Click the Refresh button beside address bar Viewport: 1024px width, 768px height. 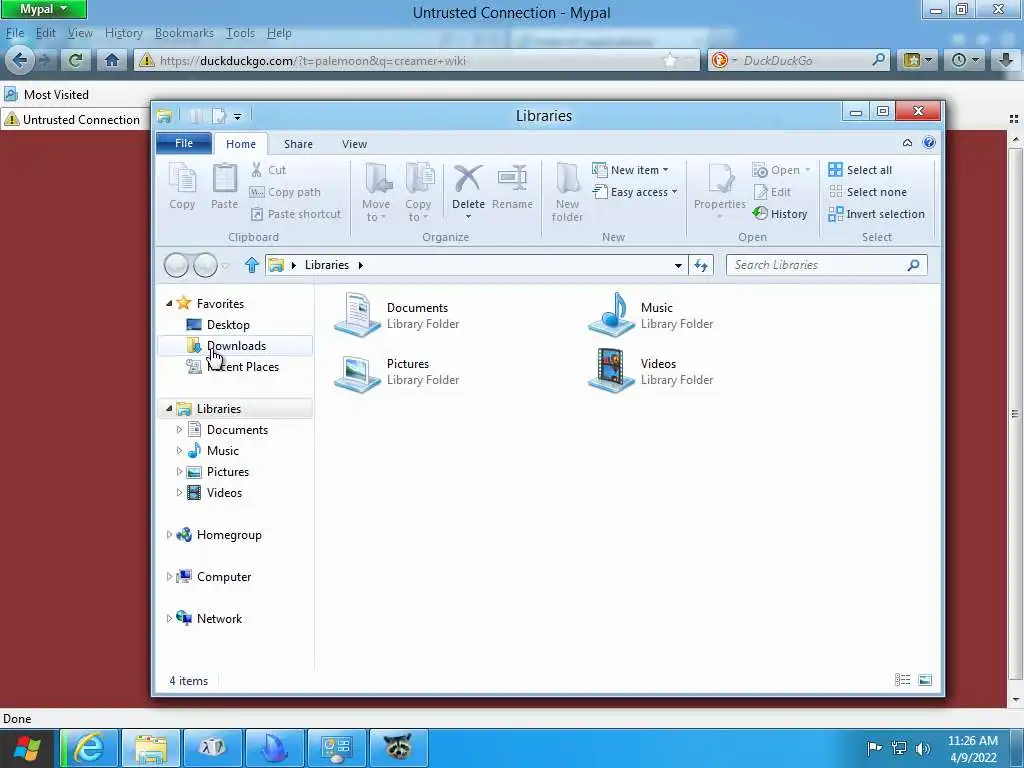[x=701, y=265]
